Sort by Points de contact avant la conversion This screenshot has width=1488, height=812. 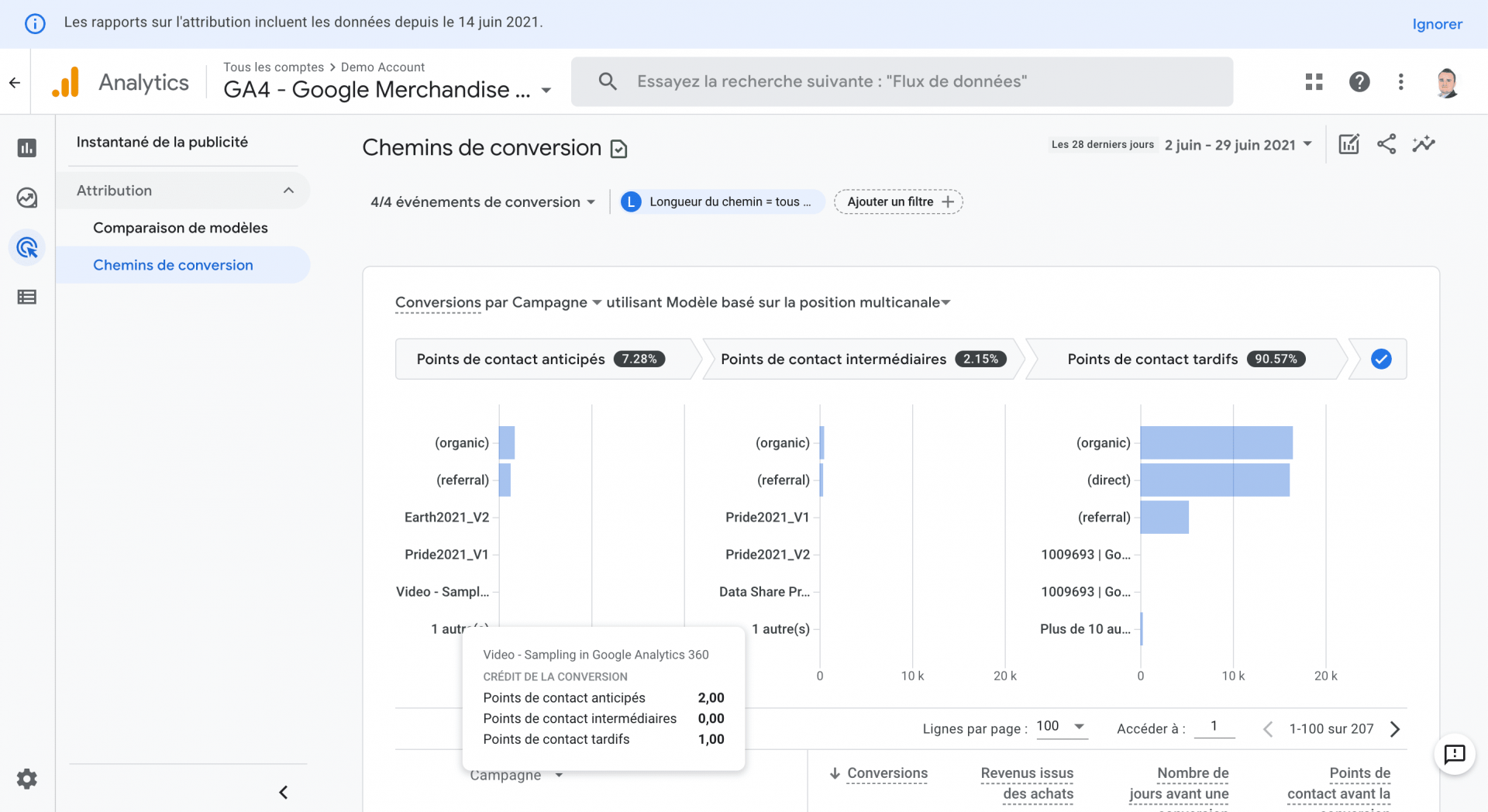pos(1338,788)
